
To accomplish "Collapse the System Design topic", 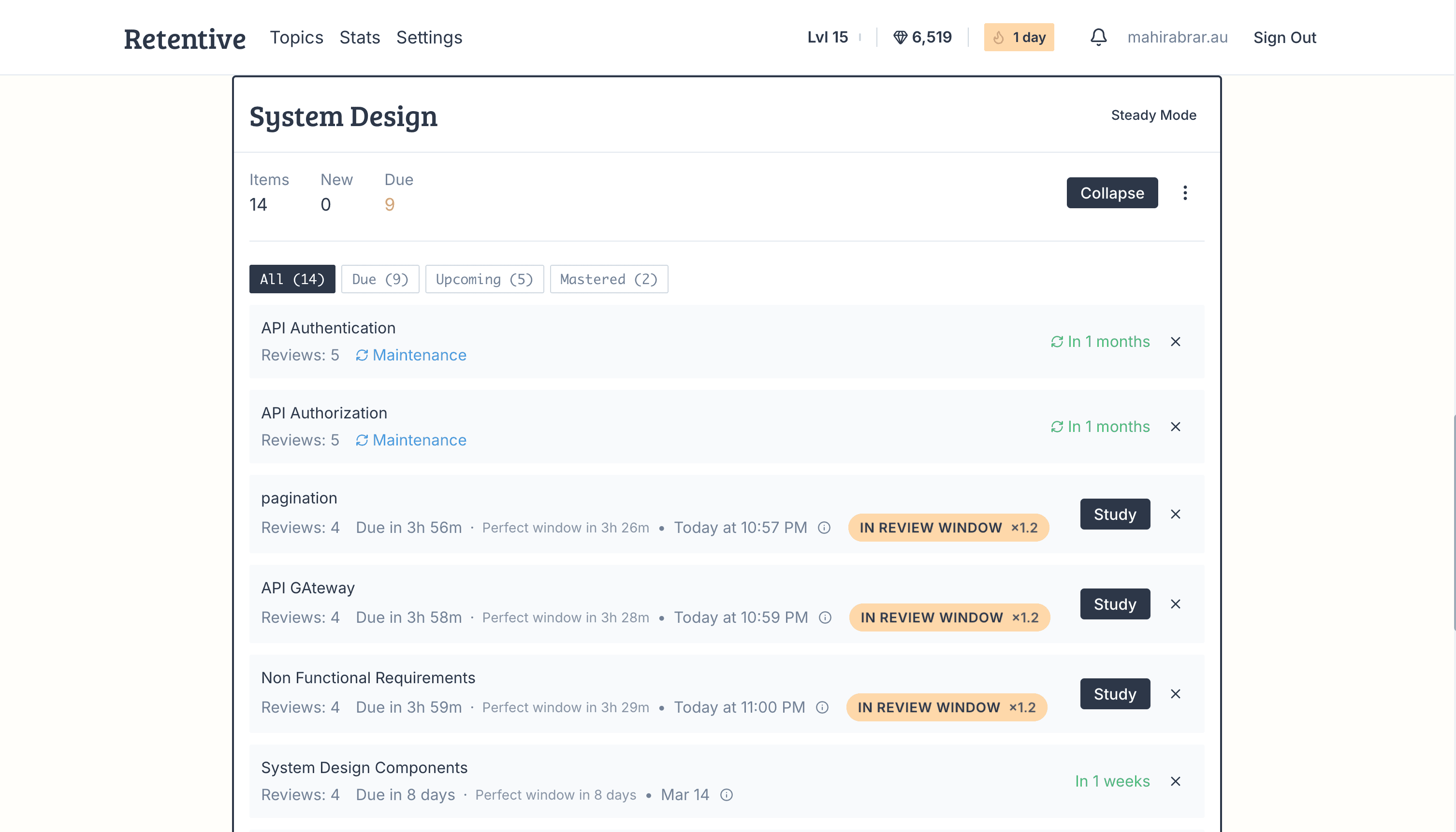I will tap(1111, 193).
